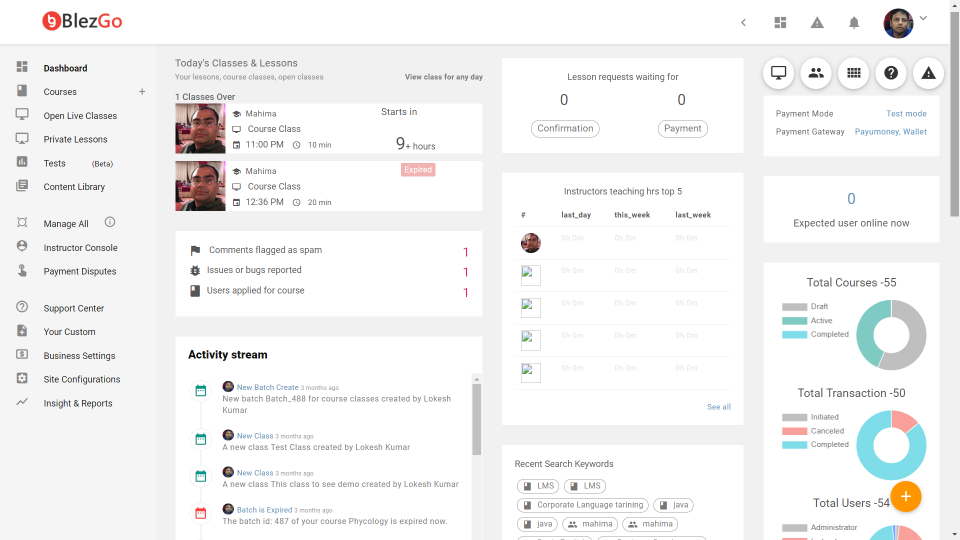The width and height of the screenshot is (960, 540).
Task: Open Business Settings
Action: 79,356
